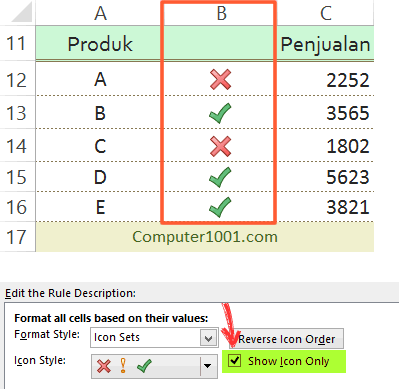Click the select-all corner triangle of the sheet

(x=22, y=13)
